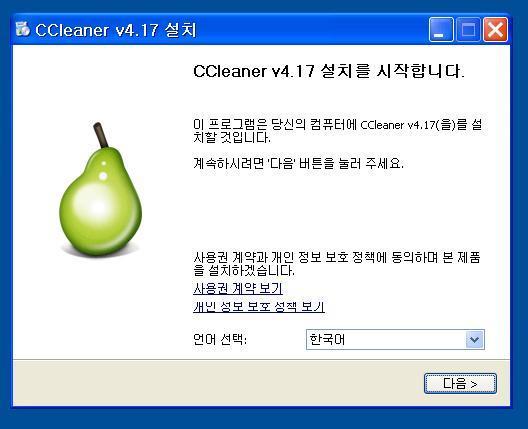Click the white highlight spot on the pear
528x429 pixels.
98,205
